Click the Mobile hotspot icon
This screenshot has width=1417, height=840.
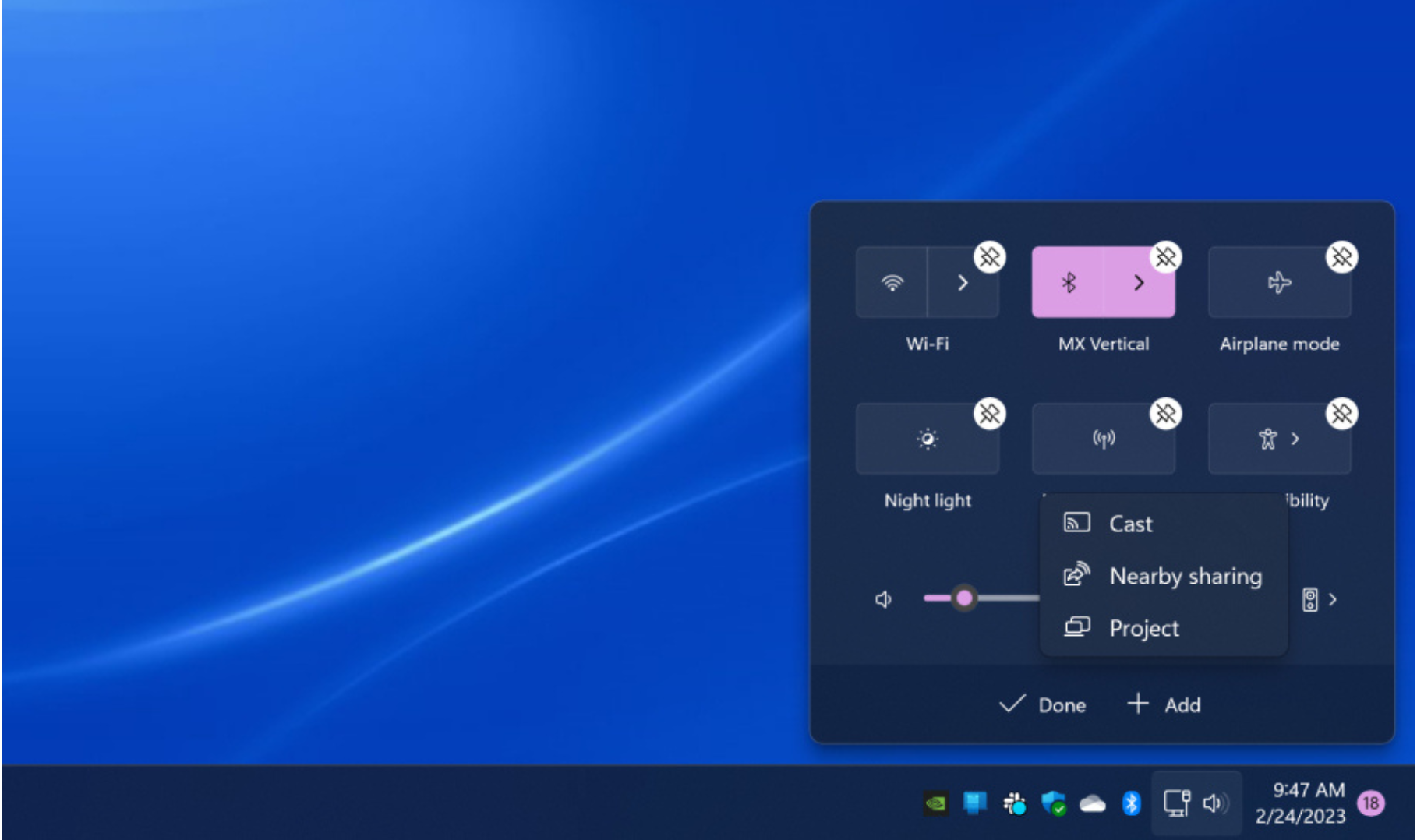pyautogui.click(x=1104, y=438)
